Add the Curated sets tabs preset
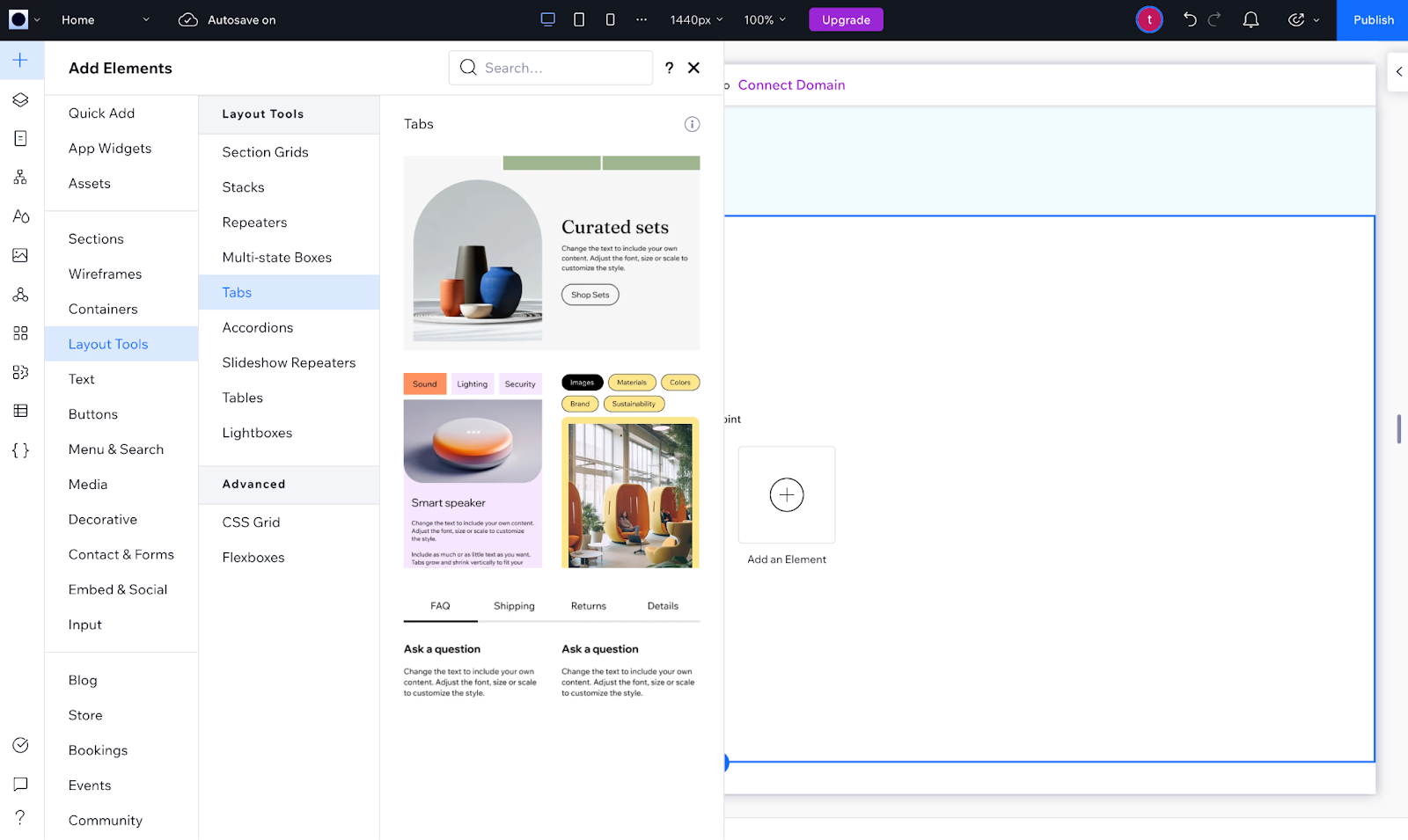1408x840 pixels. [552, 253]
